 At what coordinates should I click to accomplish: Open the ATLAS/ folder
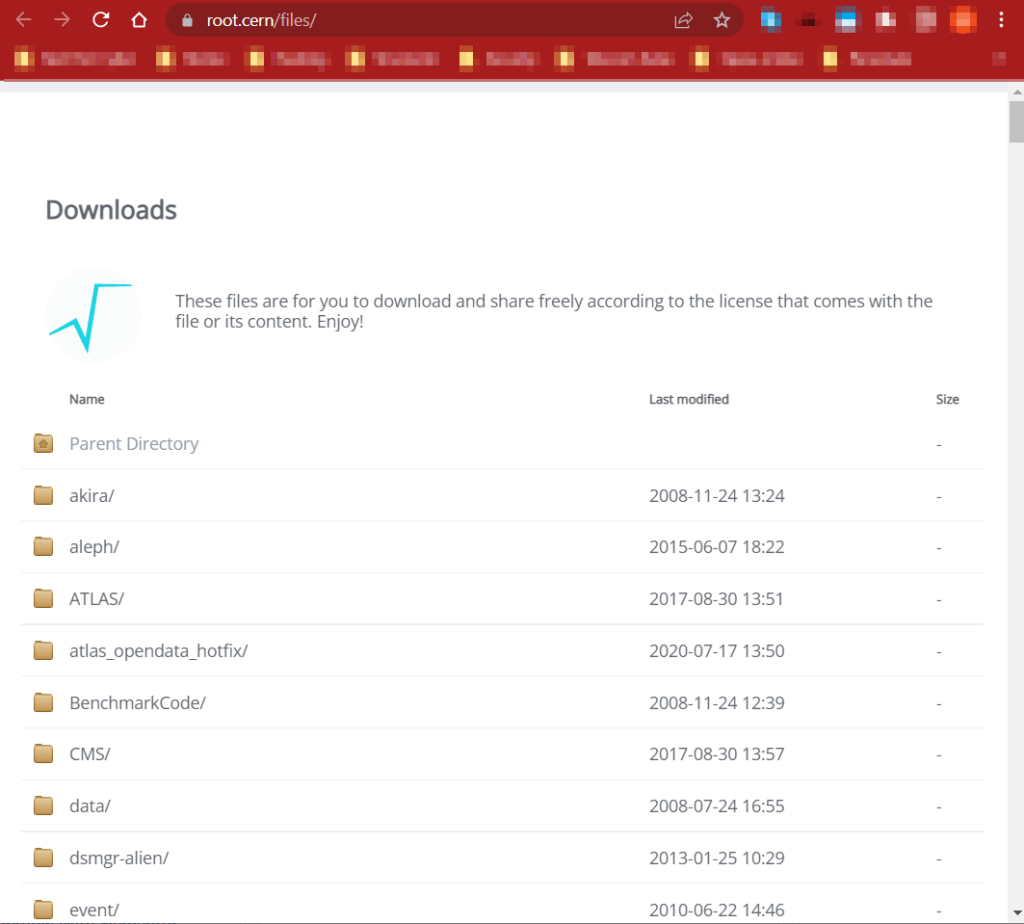point(96,599)
